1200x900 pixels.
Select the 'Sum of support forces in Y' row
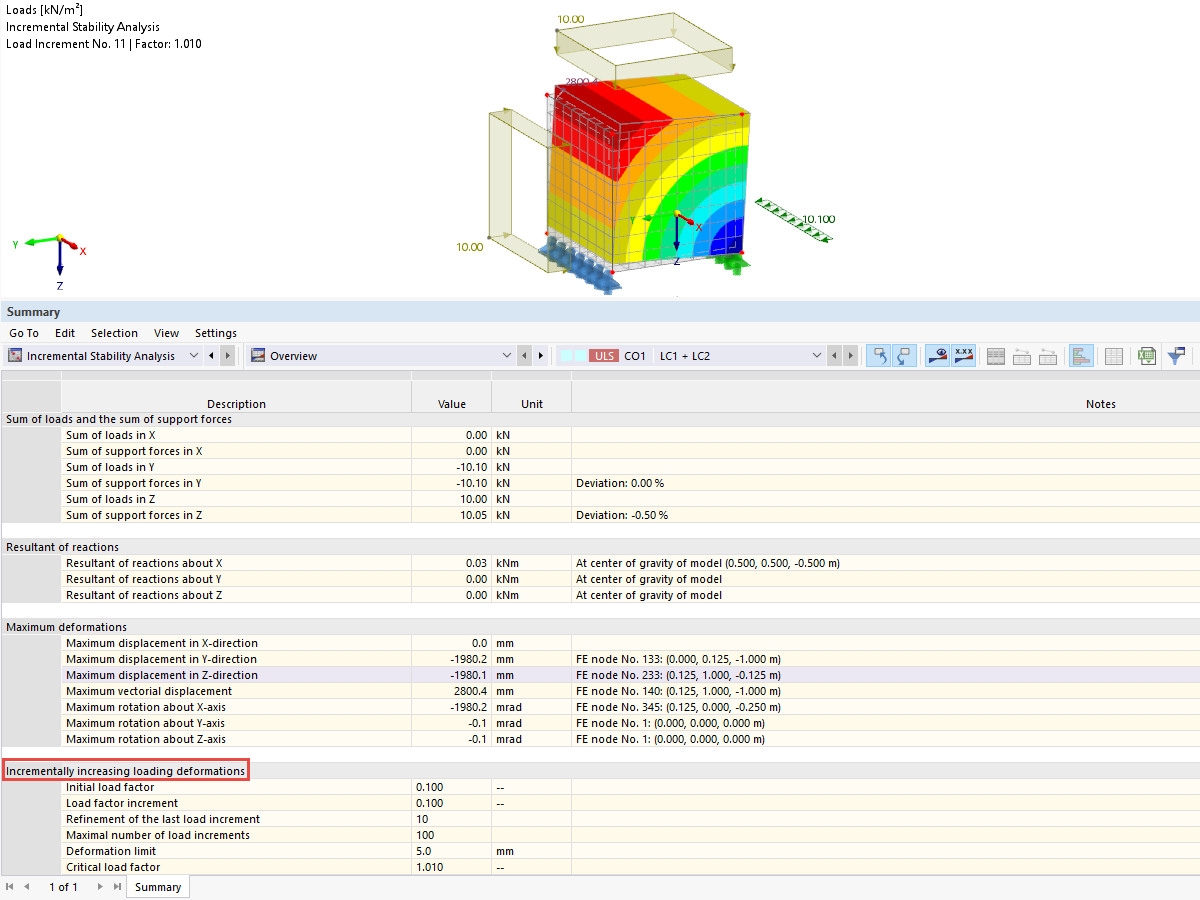point(600,483)
